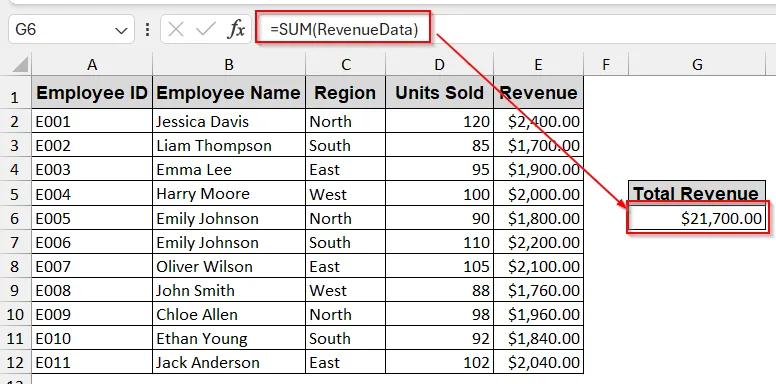Select revenue cell $2,040.00
The width and height of the screenshot is (776, 384).
pos(538,363)
